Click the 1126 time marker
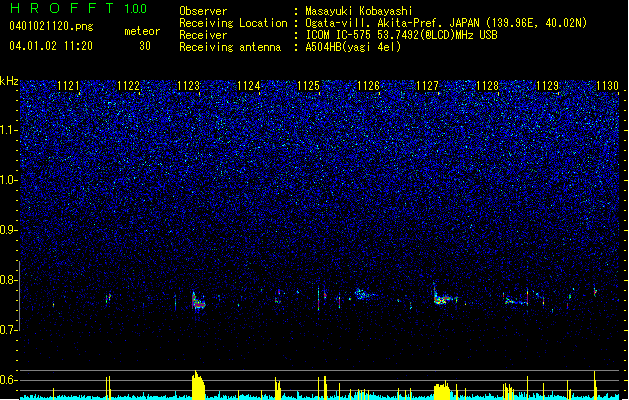The image size is (629, 400). 368,86
